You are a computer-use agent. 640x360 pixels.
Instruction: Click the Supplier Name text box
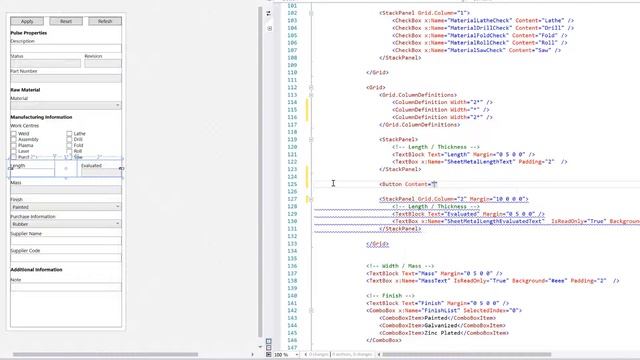[66, 241]
